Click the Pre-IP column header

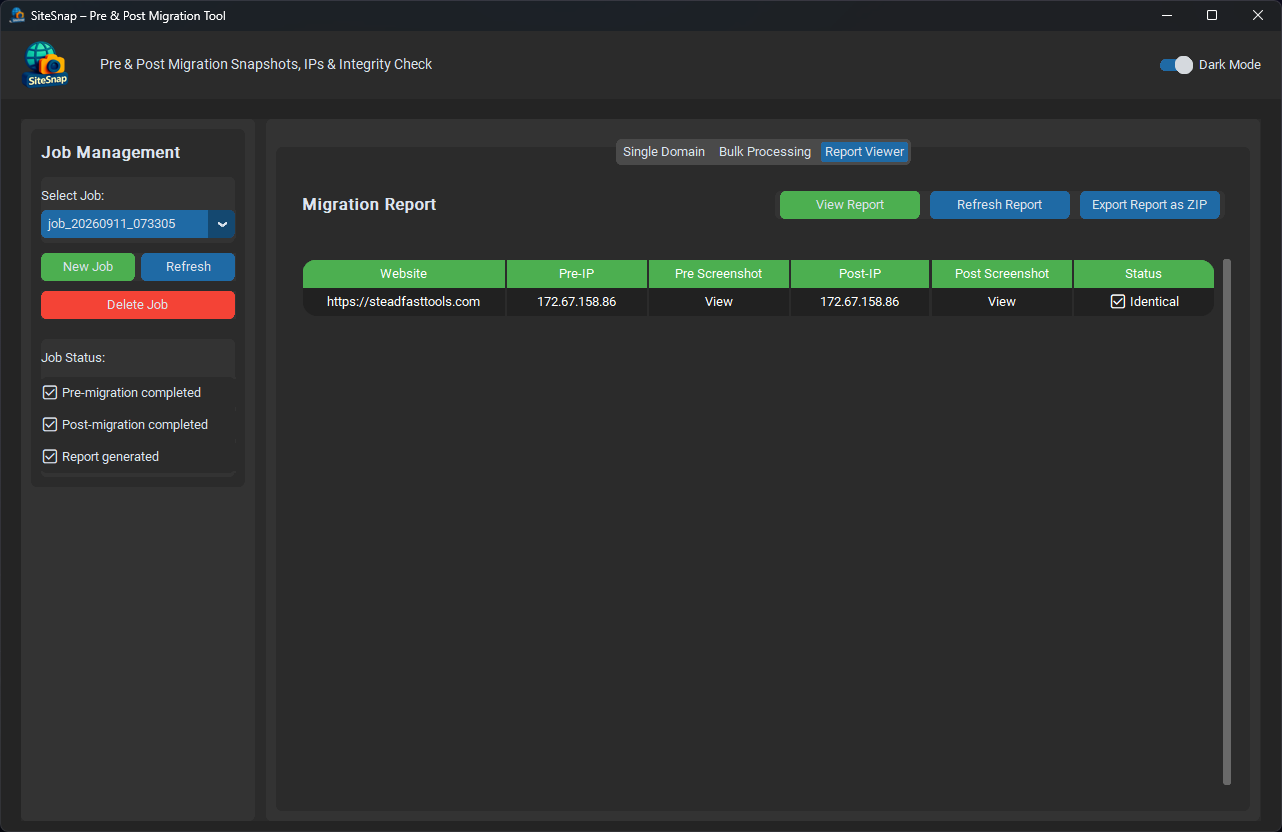[x=577, y=274]
